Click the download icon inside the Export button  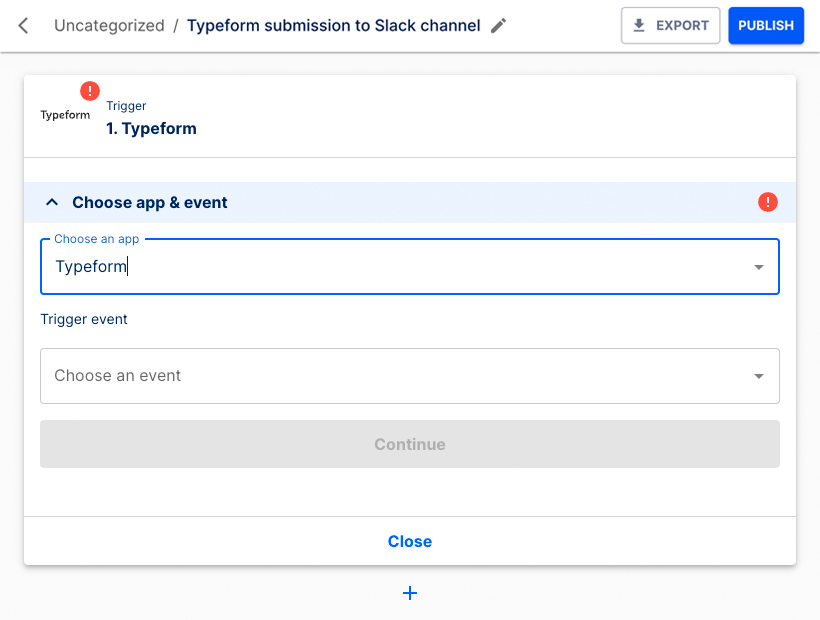point(638,25)
